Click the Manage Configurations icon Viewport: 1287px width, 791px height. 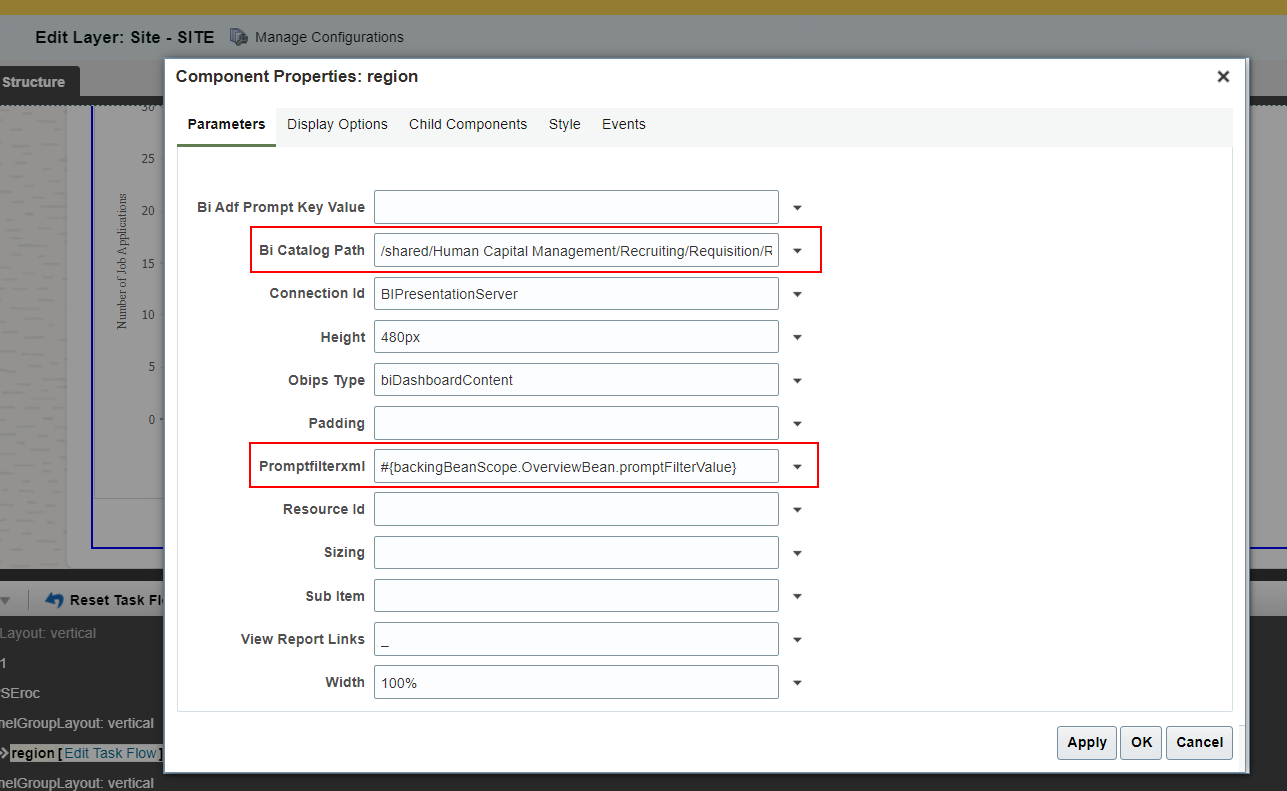(238, 36)
